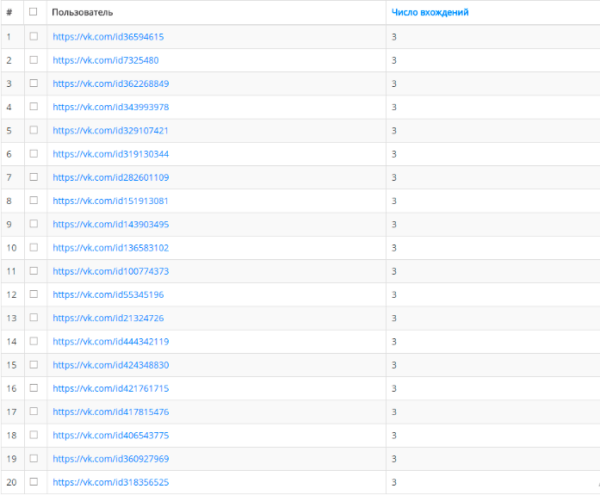
Task: Open the id151913081 user link
Action: point(111,201)
